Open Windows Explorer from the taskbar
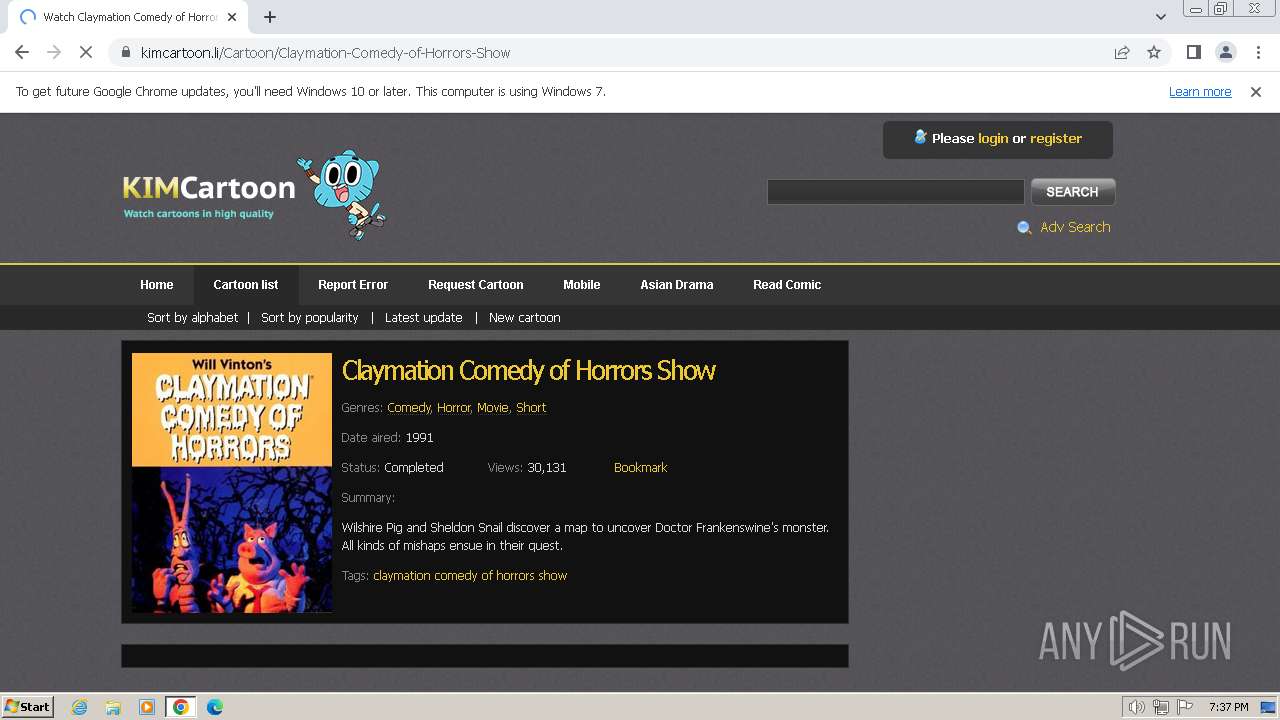Viewport: 1280px width, 720px height. click(x=113, y=707)
